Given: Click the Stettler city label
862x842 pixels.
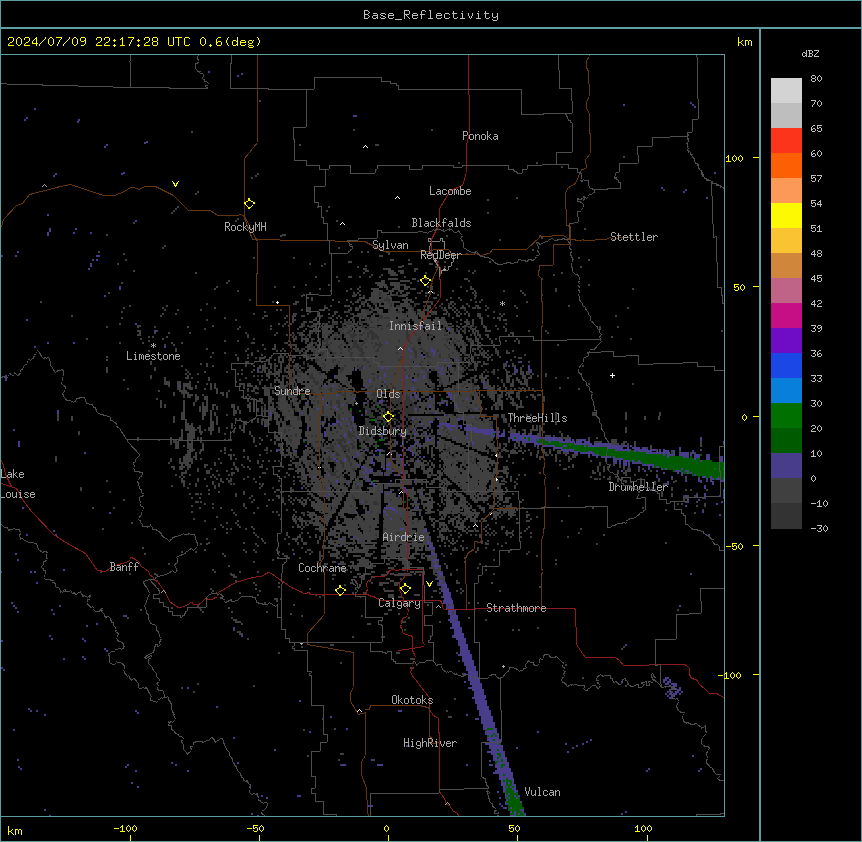Looking at the screenshot, I should pyautogui.click(x=634, y=237).
